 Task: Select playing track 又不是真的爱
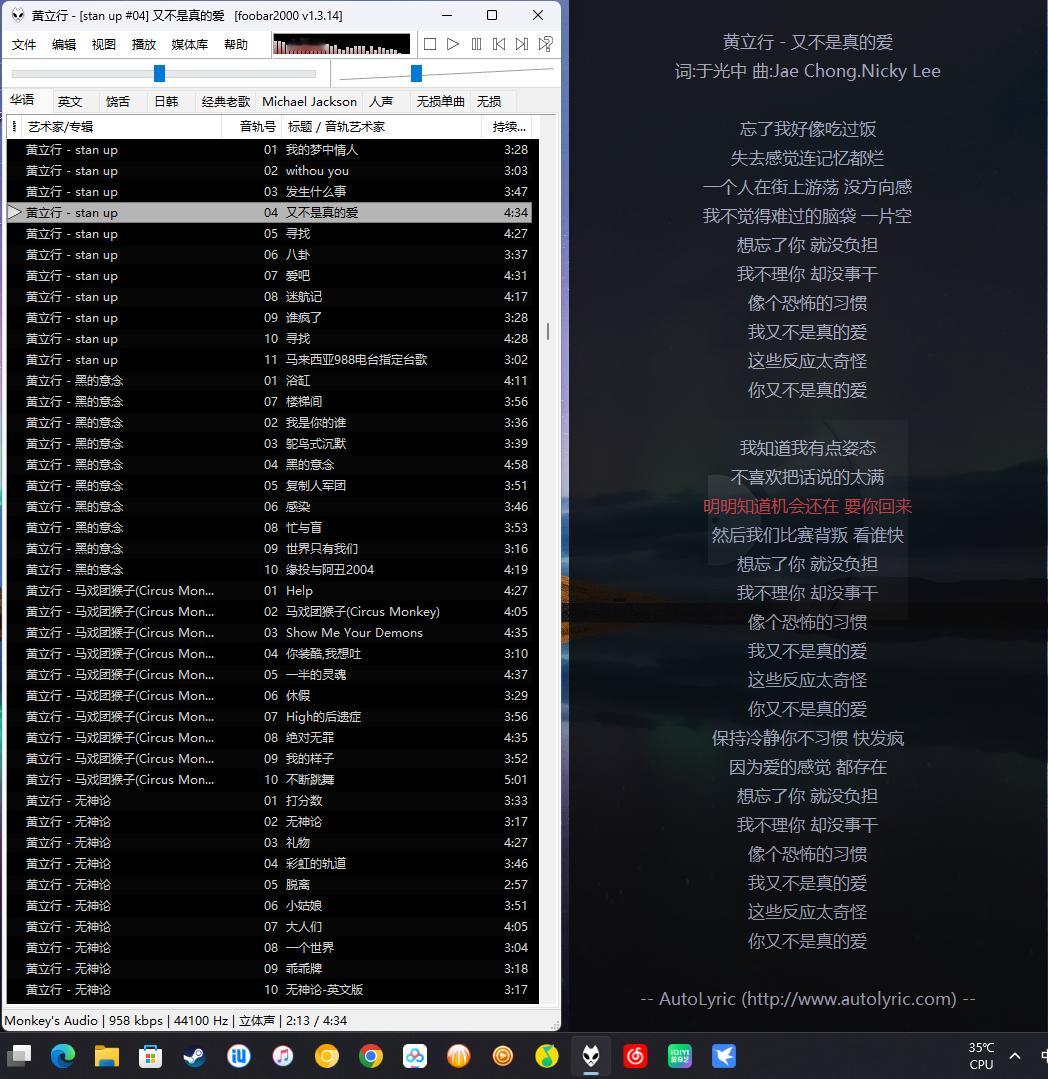click(x=269, y=213)
